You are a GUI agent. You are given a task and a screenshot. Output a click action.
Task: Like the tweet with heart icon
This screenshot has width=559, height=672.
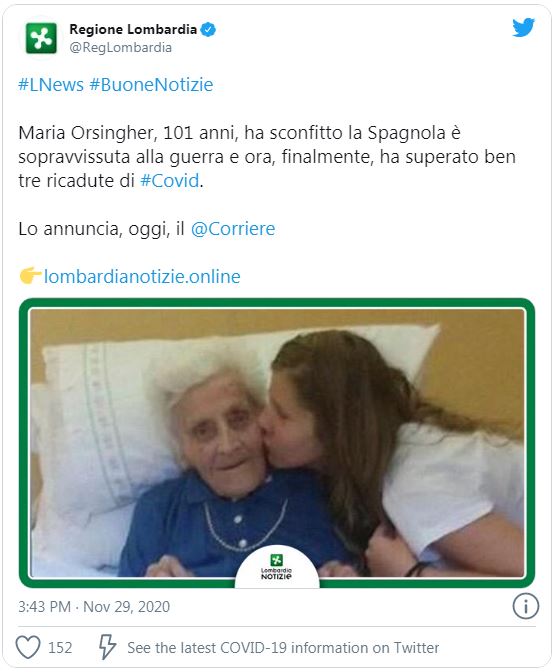(28, 647)
